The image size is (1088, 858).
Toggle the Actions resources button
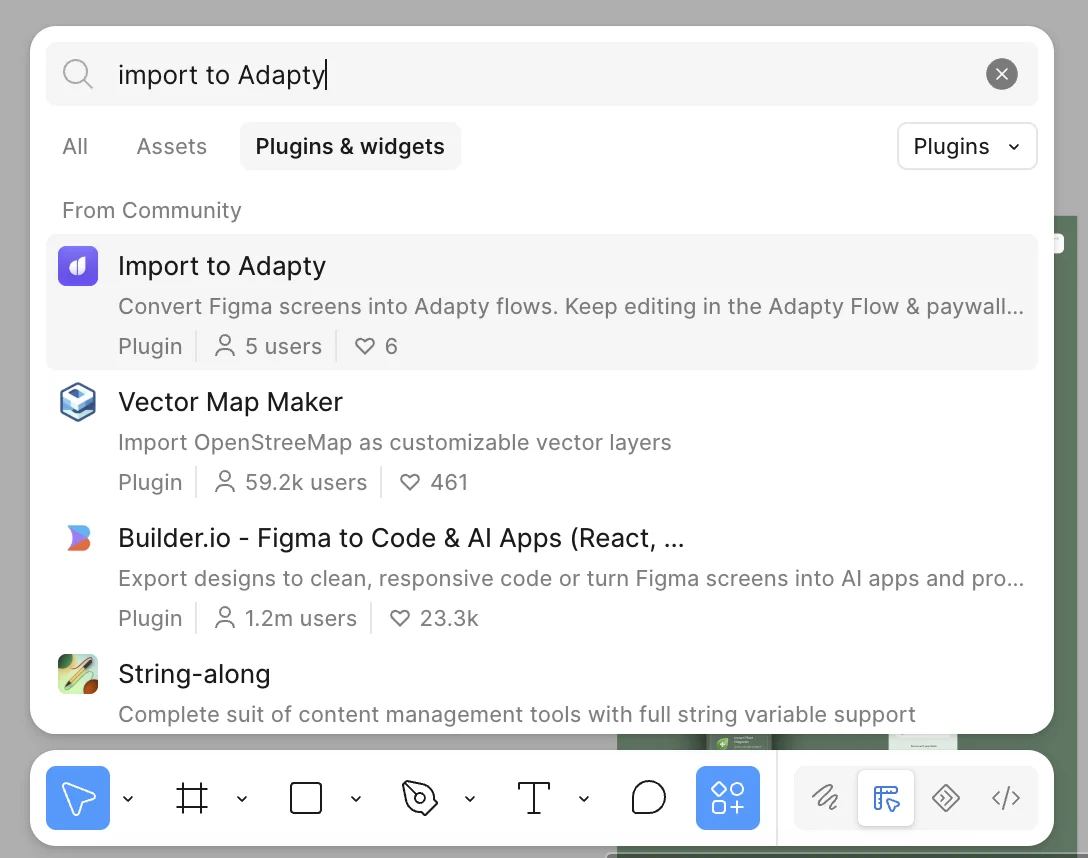(x=728, y=798)
